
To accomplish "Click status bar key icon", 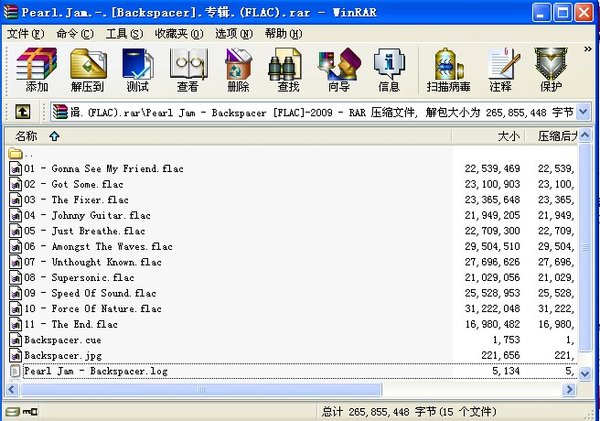I will click(x=30, y=412).
